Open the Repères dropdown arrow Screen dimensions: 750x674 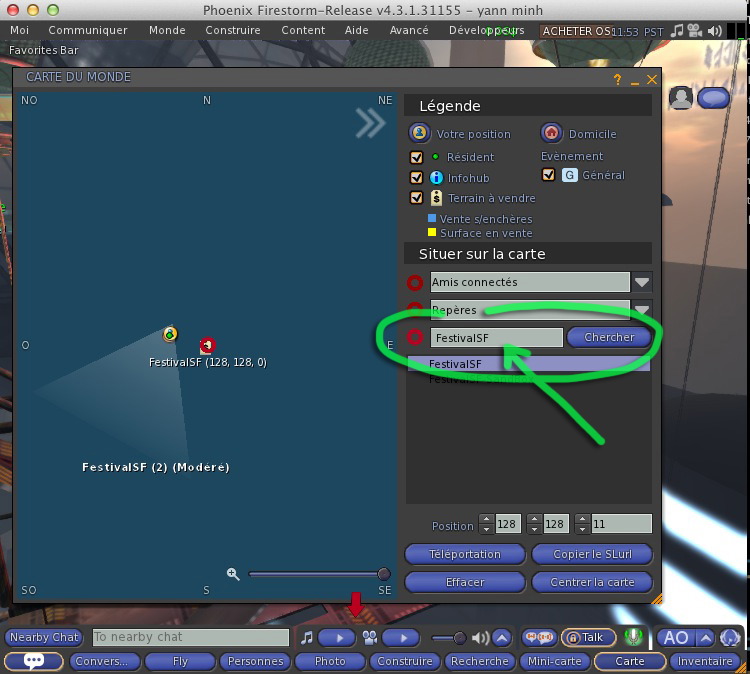pyautogui.click(x=641, y=309)
